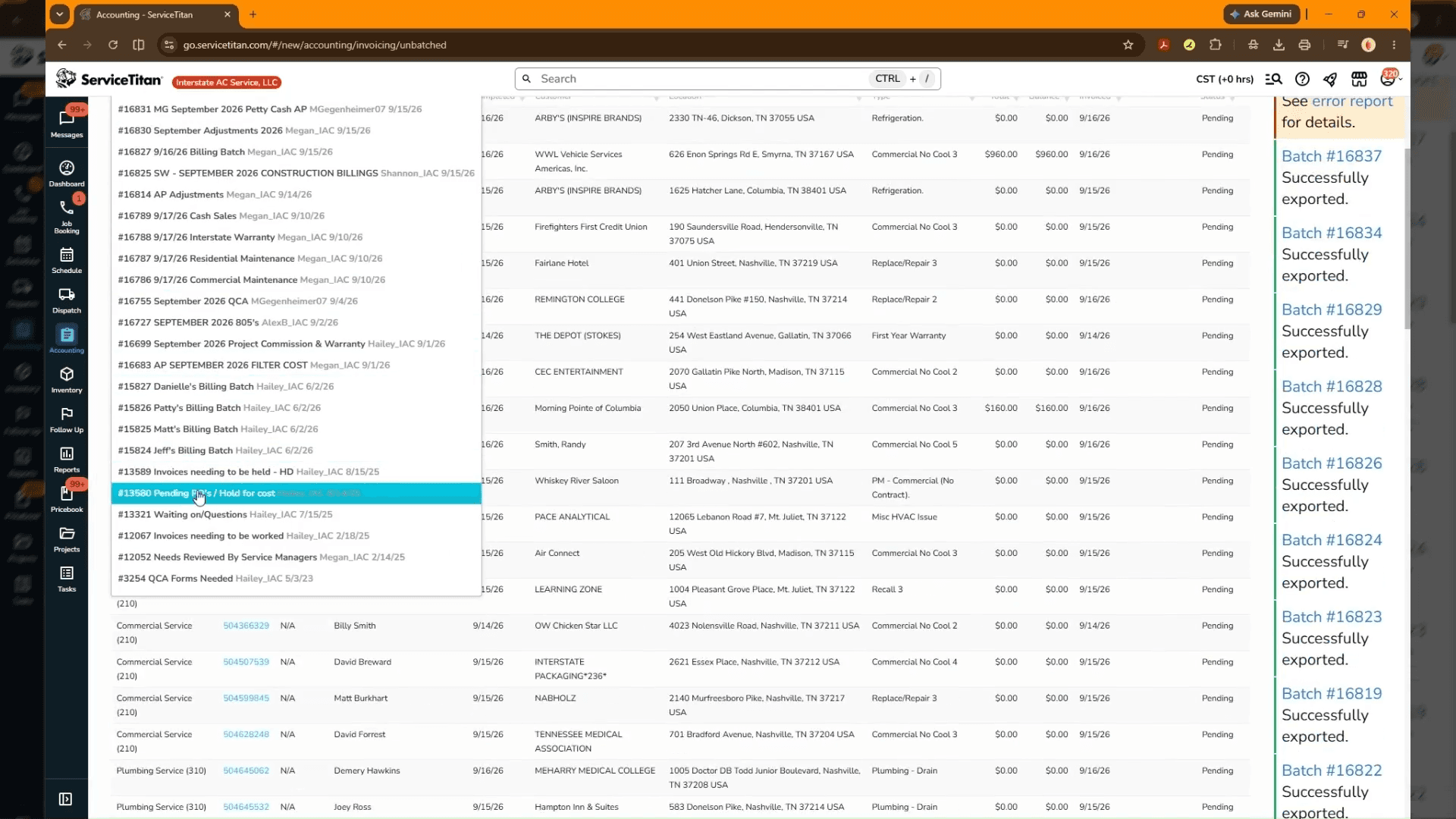The width and height of the screenshot is (1456, 819).
Task: Open the Follow Up flag icon
Action: (x=67, y=419)
